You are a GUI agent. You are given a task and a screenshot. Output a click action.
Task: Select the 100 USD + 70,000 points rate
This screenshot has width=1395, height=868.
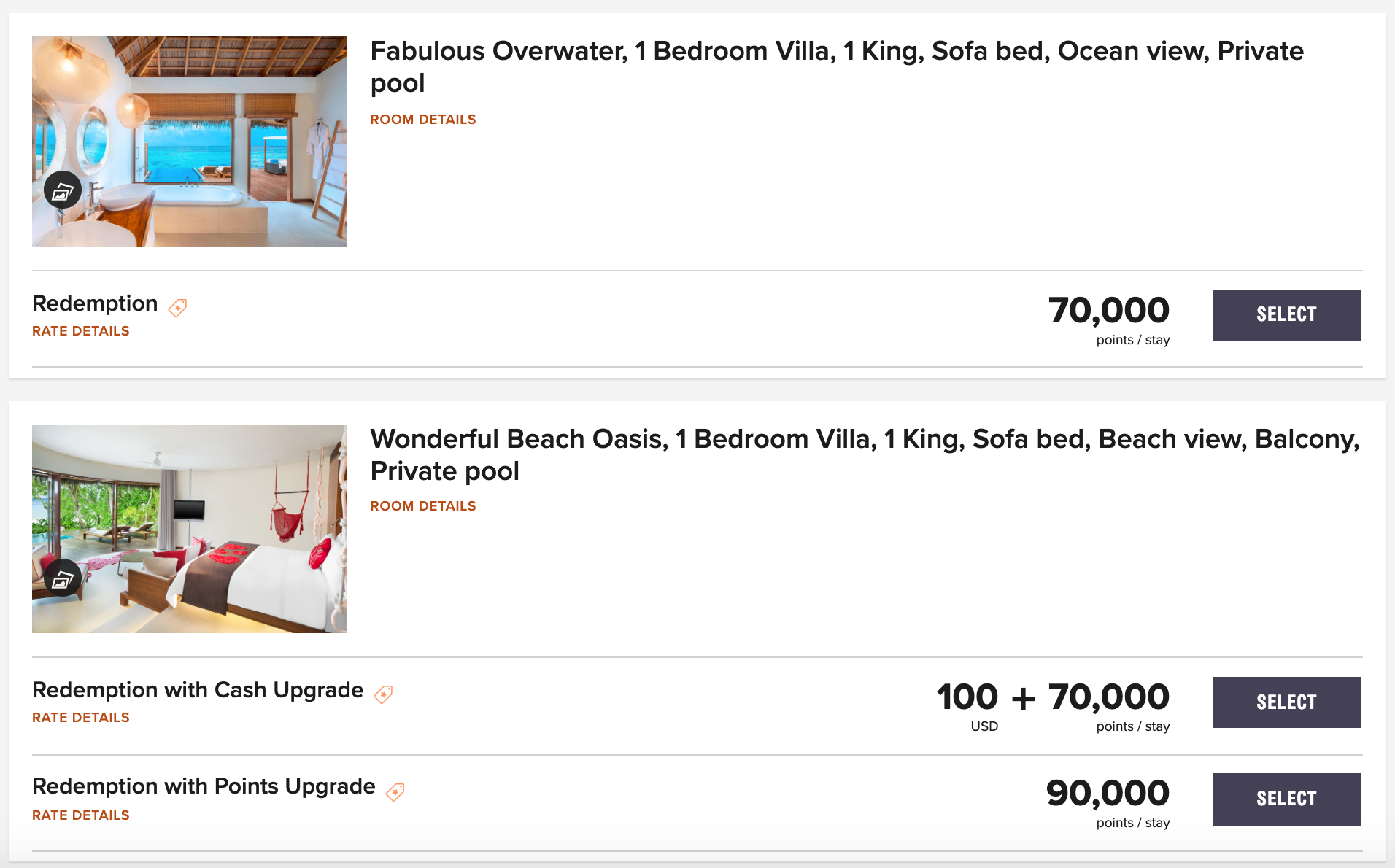click(1286, 702)
